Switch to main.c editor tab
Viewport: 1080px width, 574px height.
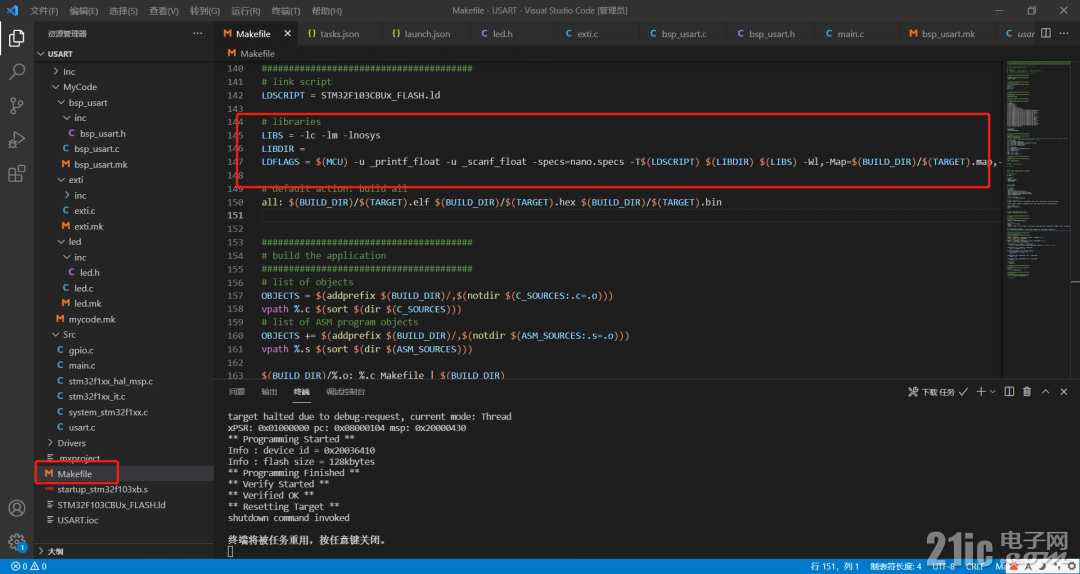(850, 33)
